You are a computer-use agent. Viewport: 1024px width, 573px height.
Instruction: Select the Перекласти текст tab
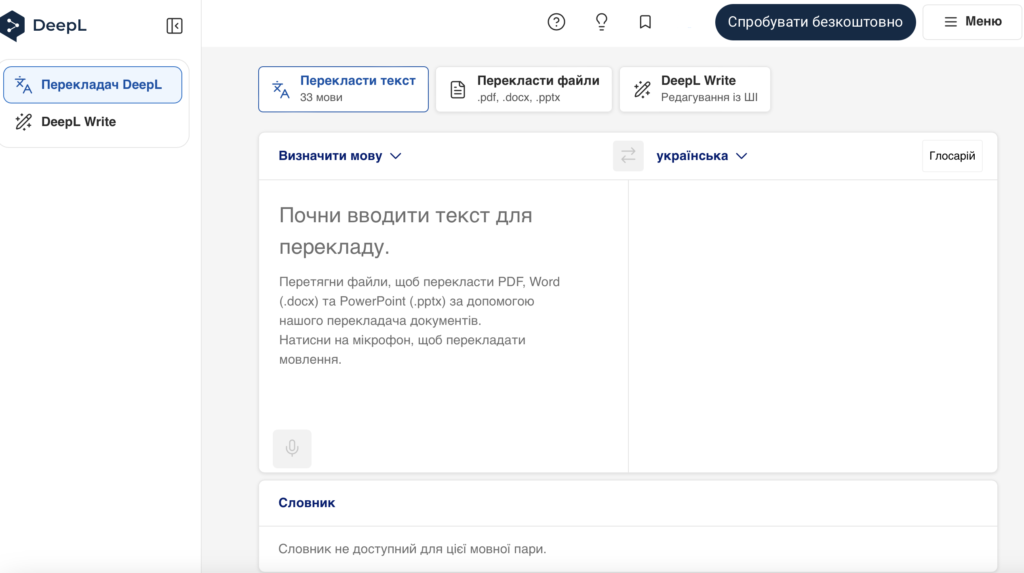pyautogui.click(x=343, y=89)
